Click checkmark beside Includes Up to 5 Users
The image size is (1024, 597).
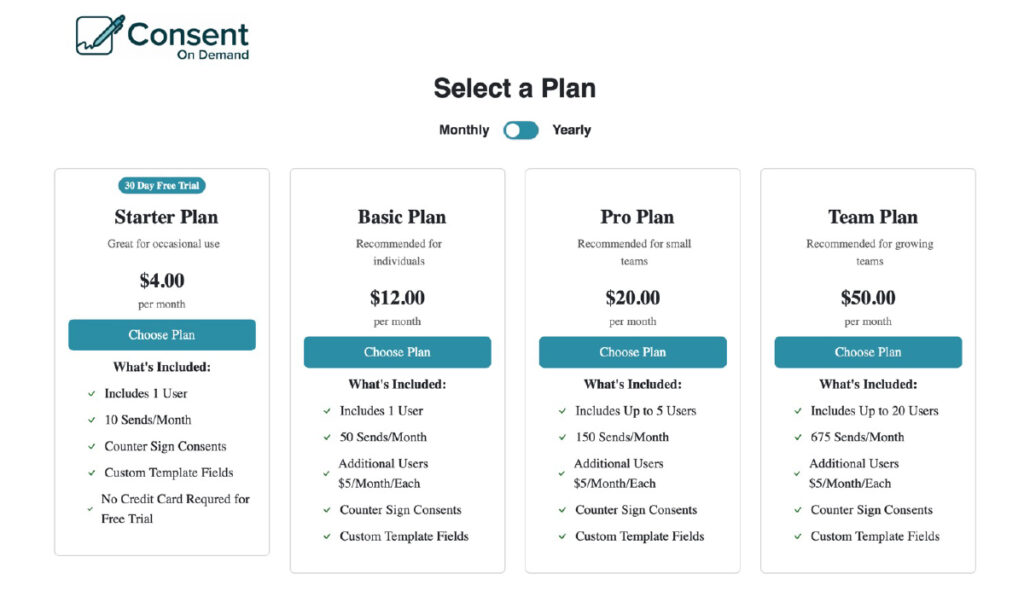pyautogui.click(x=562, y=411)
